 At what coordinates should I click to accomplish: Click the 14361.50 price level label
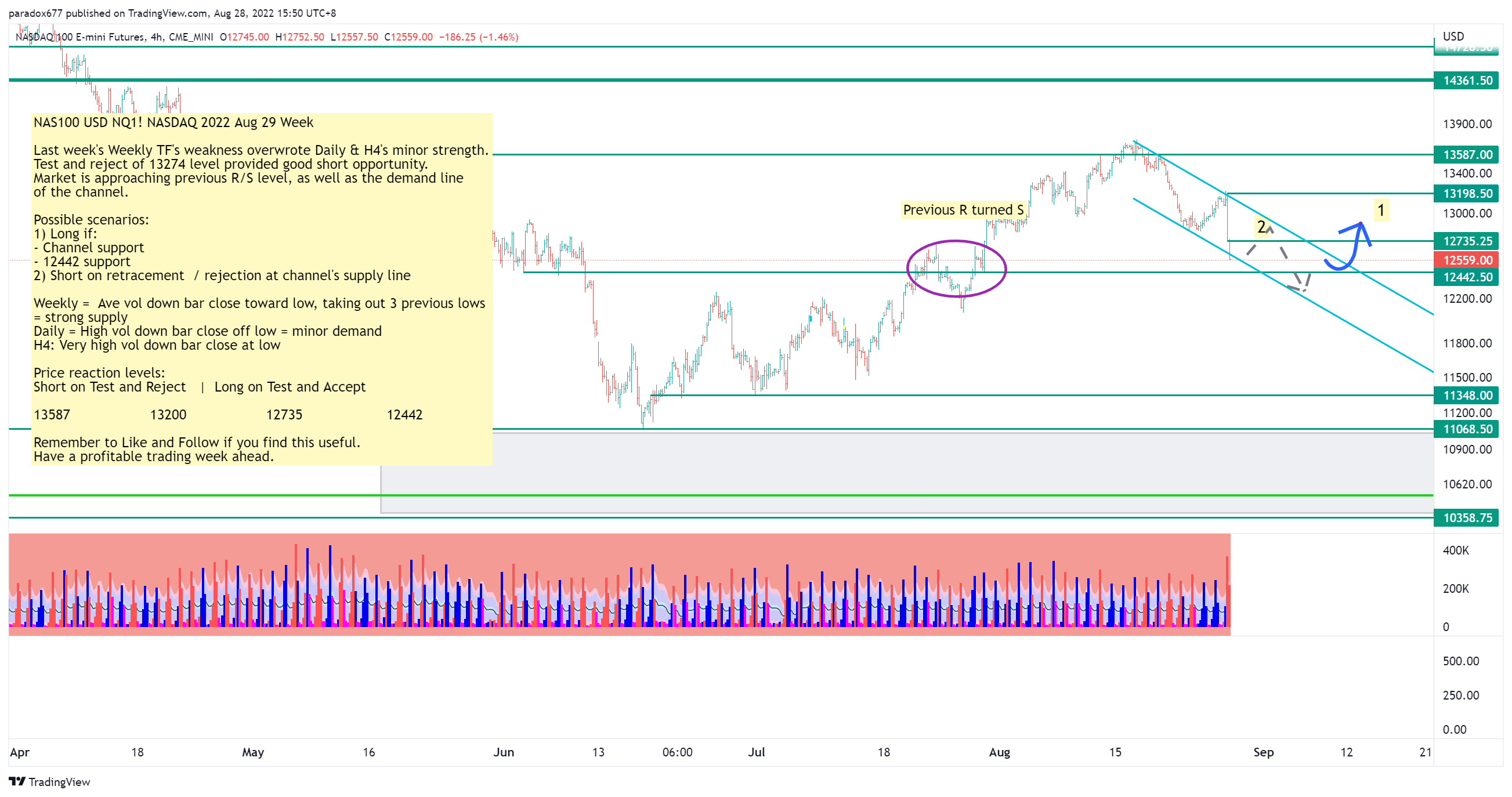click(1466, 81)
